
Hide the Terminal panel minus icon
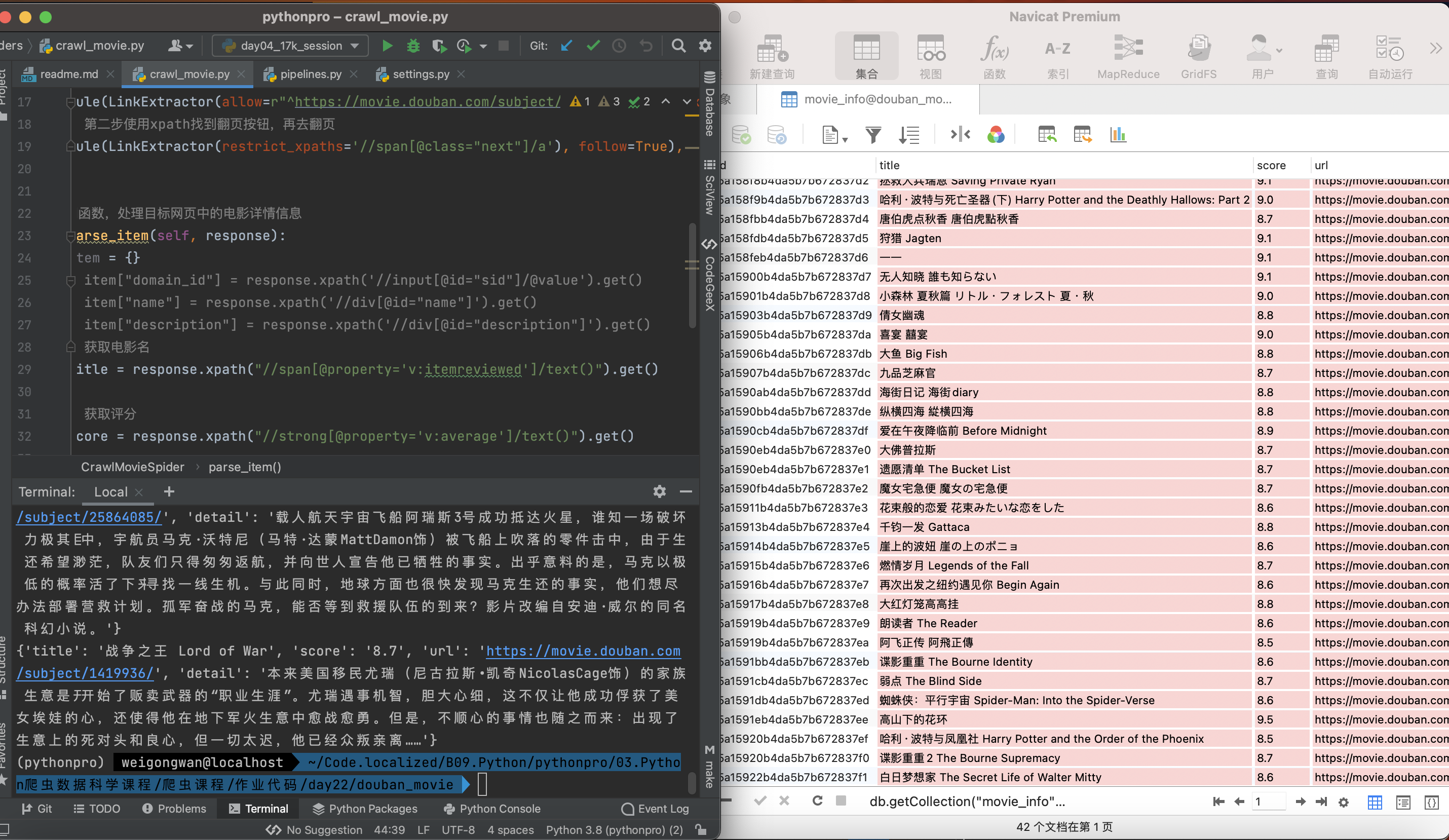coord(686,491)
